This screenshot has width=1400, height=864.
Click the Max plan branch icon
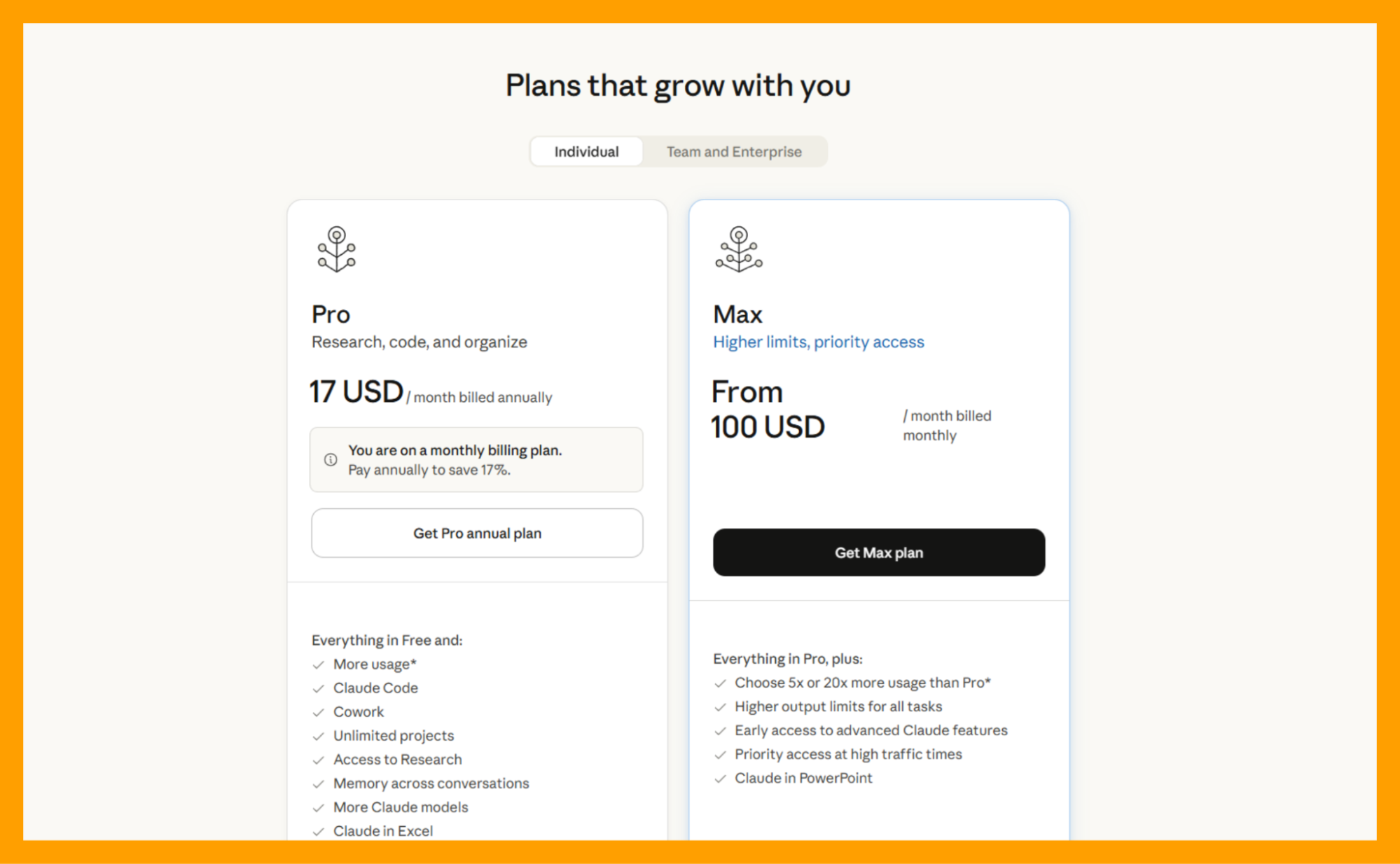[x=738, y=249]
